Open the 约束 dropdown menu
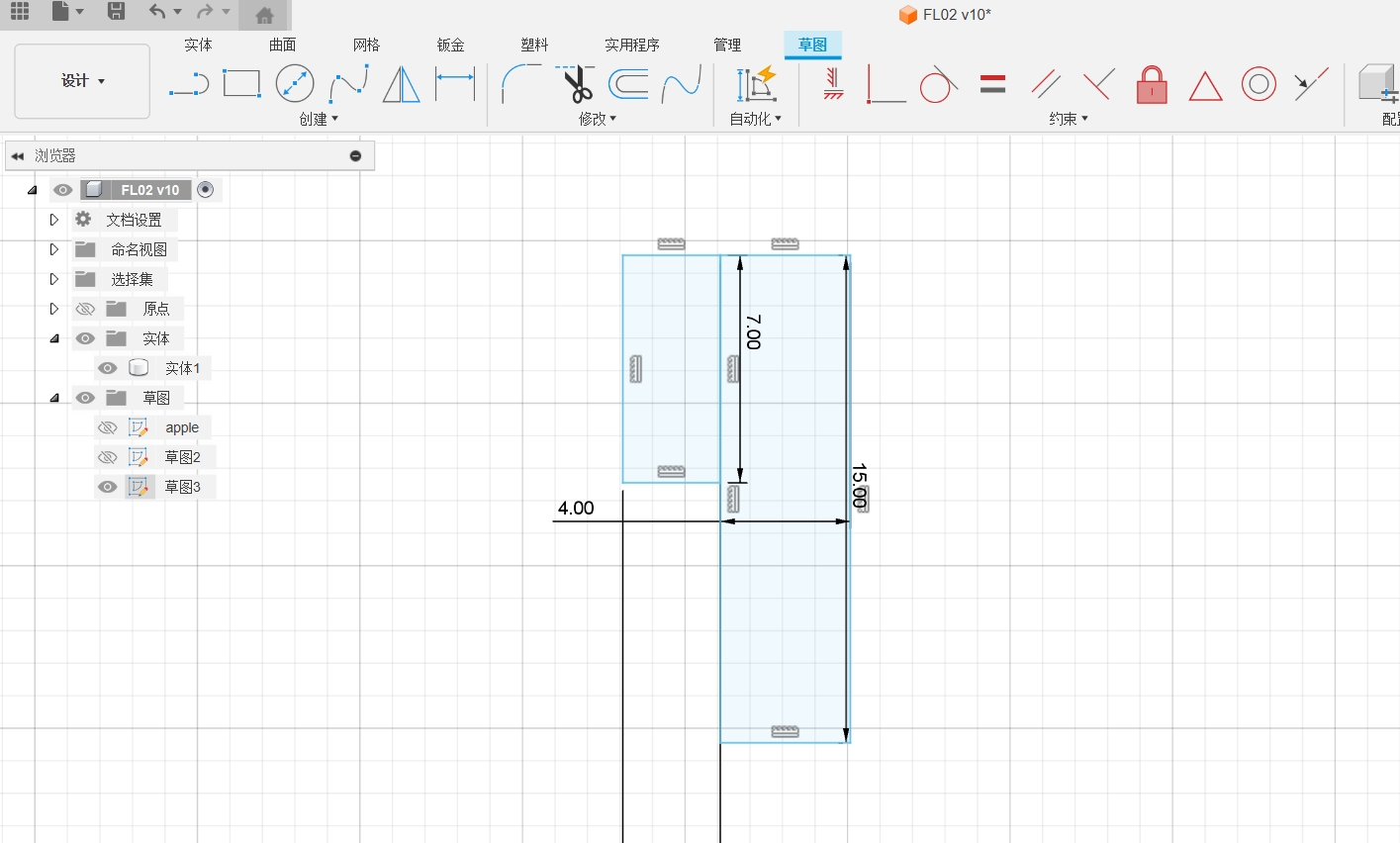This screenshot has height=843, width=1400. [x=1069, y=119]
